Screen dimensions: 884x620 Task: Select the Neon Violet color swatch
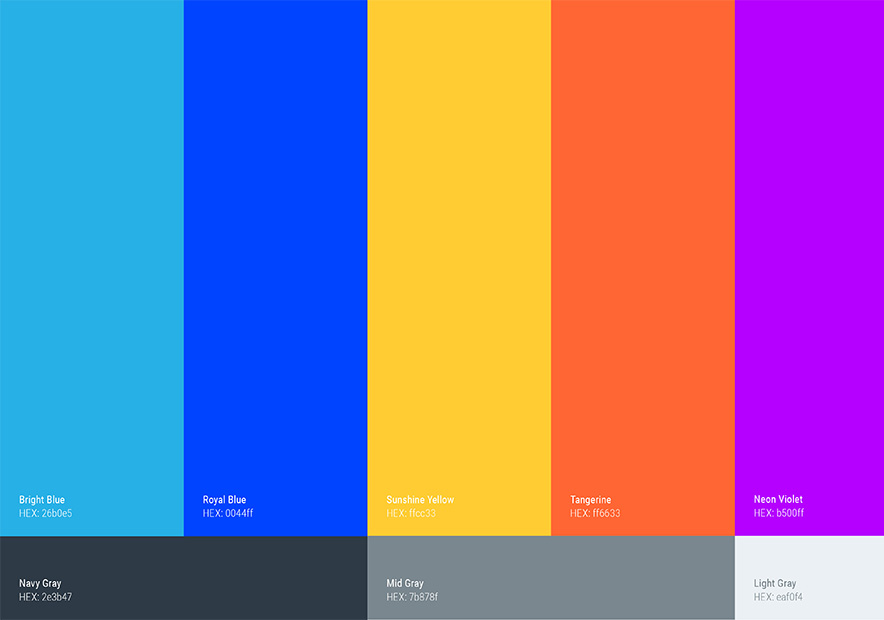coord(809,250)
